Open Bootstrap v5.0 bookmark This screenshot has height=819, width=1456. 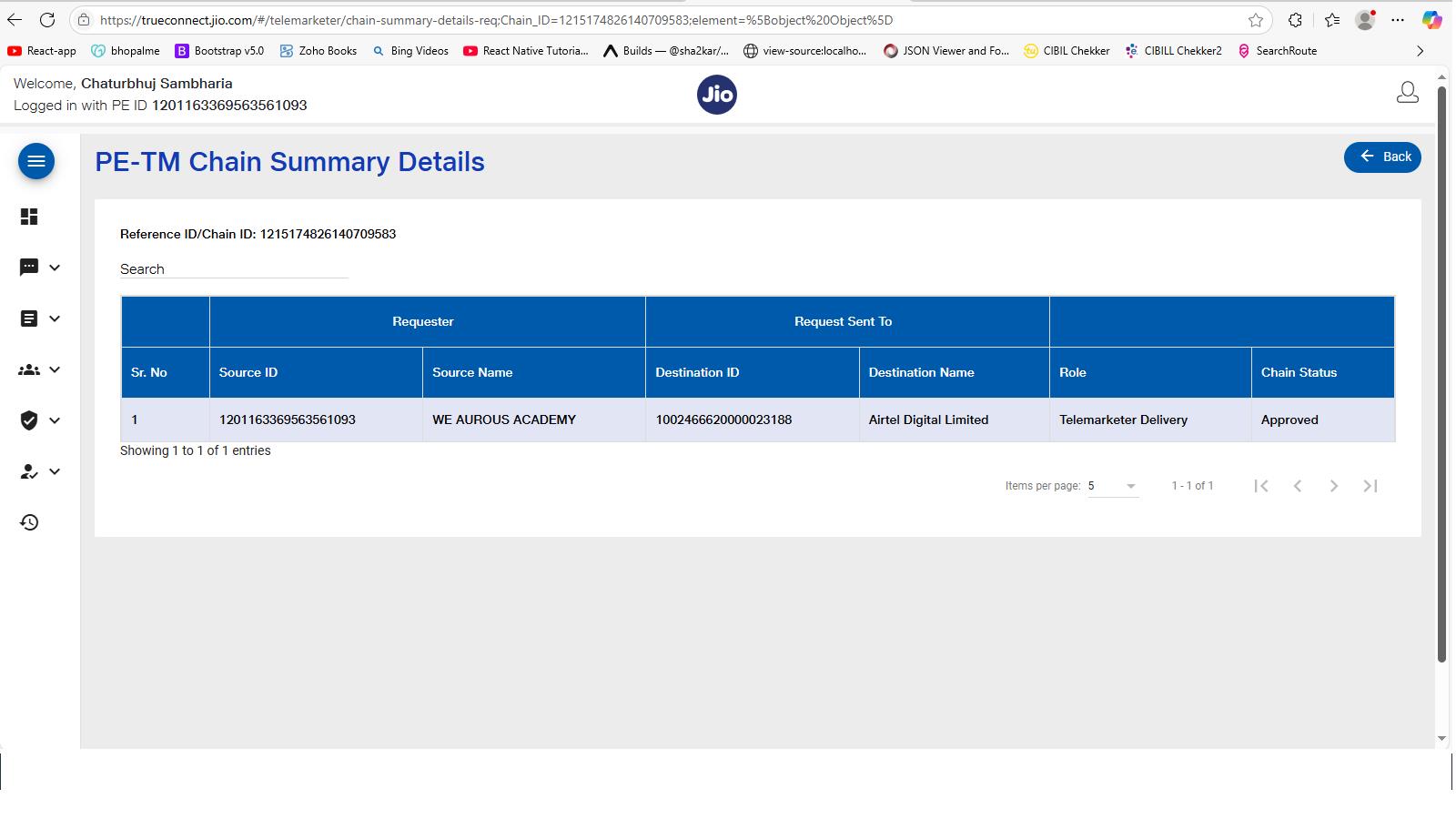point(219,51)
